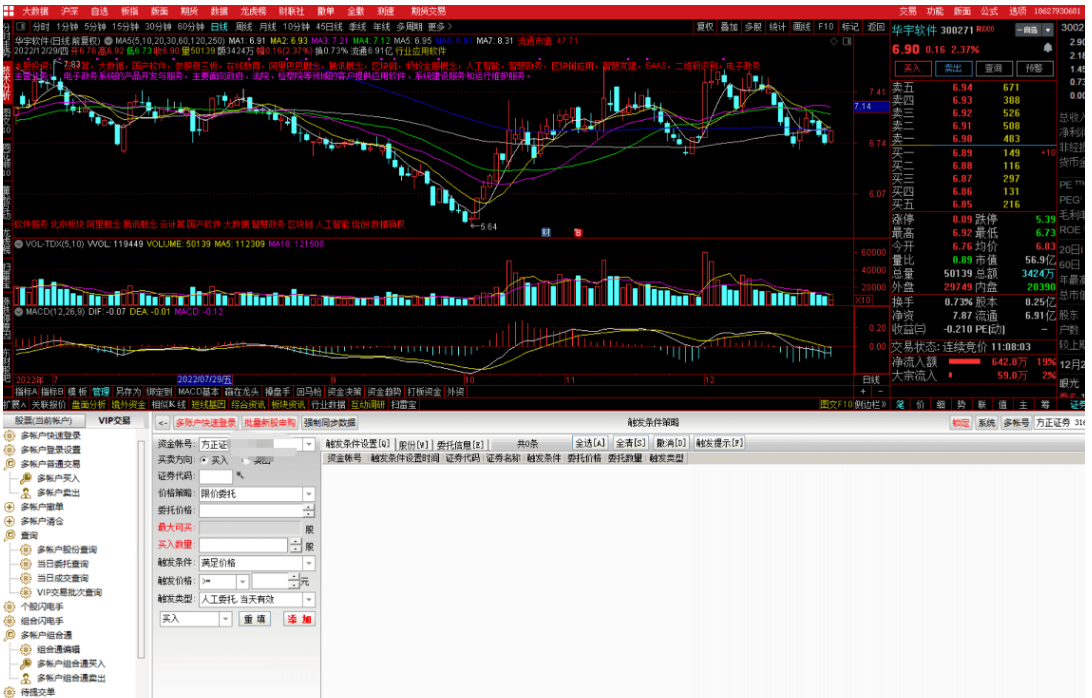The height and width of the screenshot is (698, 1092).
Task: Collapse the 查询 tree node
Action: pos(10,535)
